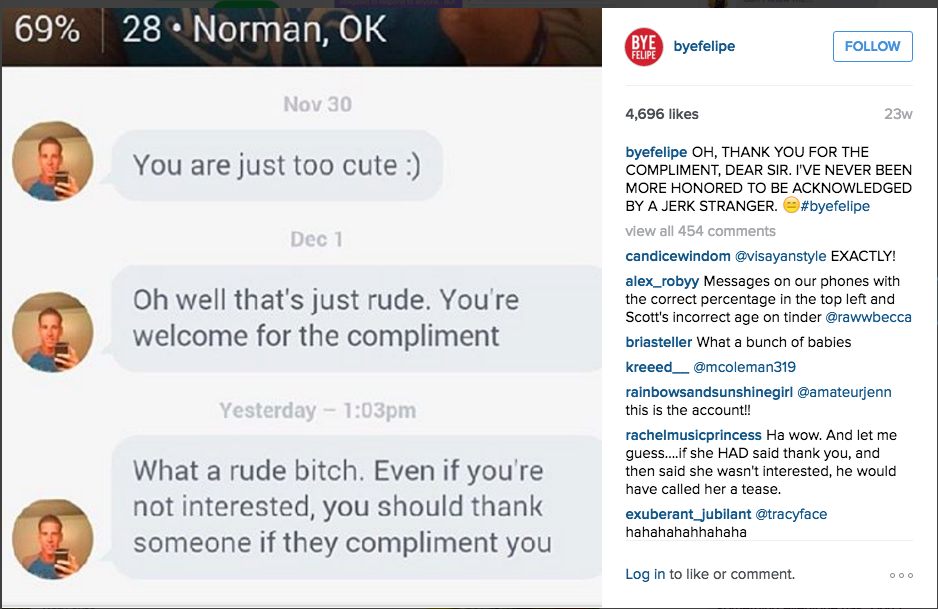View the 4,696 likes list
Image resolution: width=938 pixels, height=609 pixels.
[662, 114]
